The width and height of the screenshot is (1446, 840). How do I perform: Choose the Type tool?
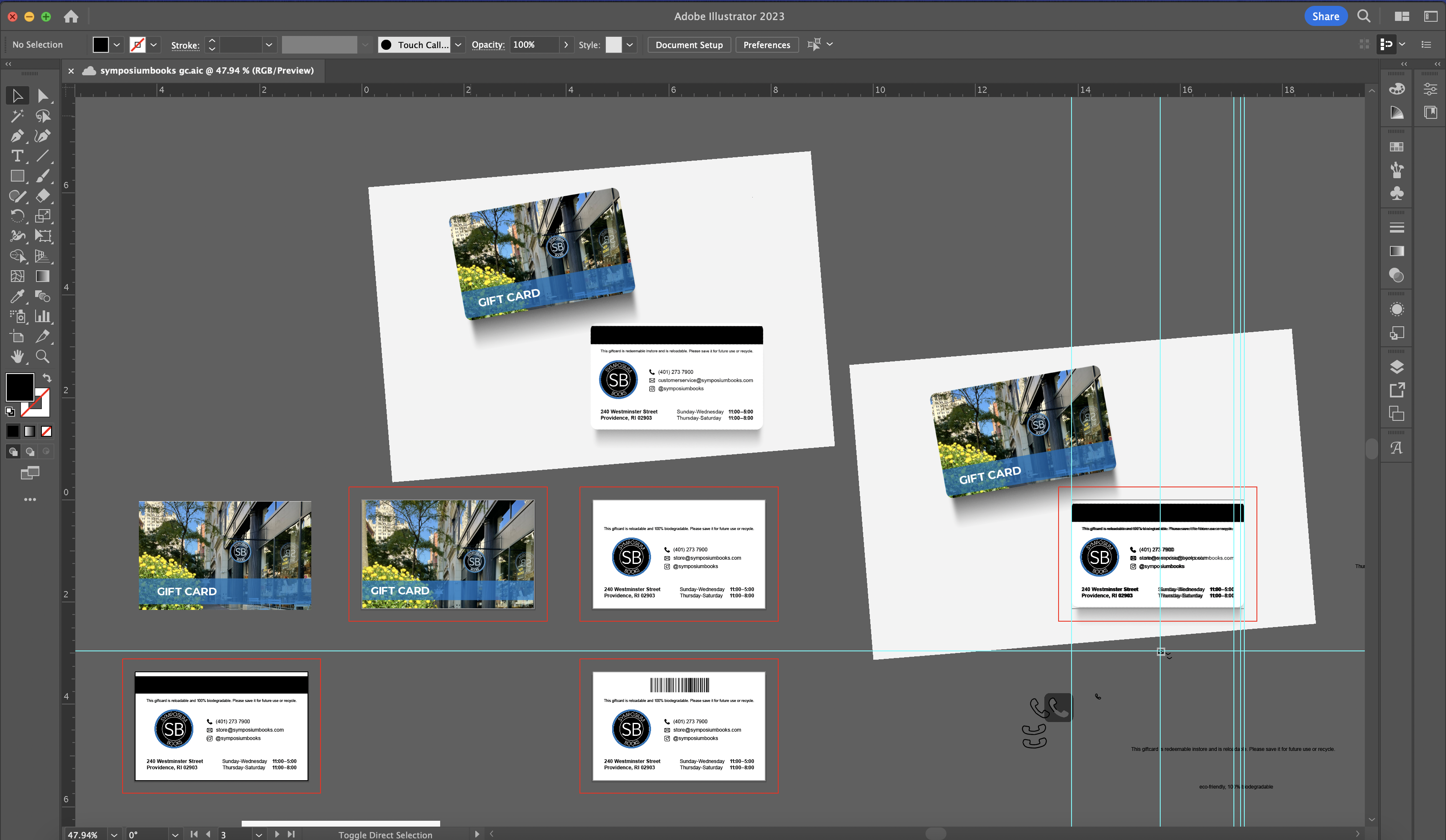click(x=17, y=156)
